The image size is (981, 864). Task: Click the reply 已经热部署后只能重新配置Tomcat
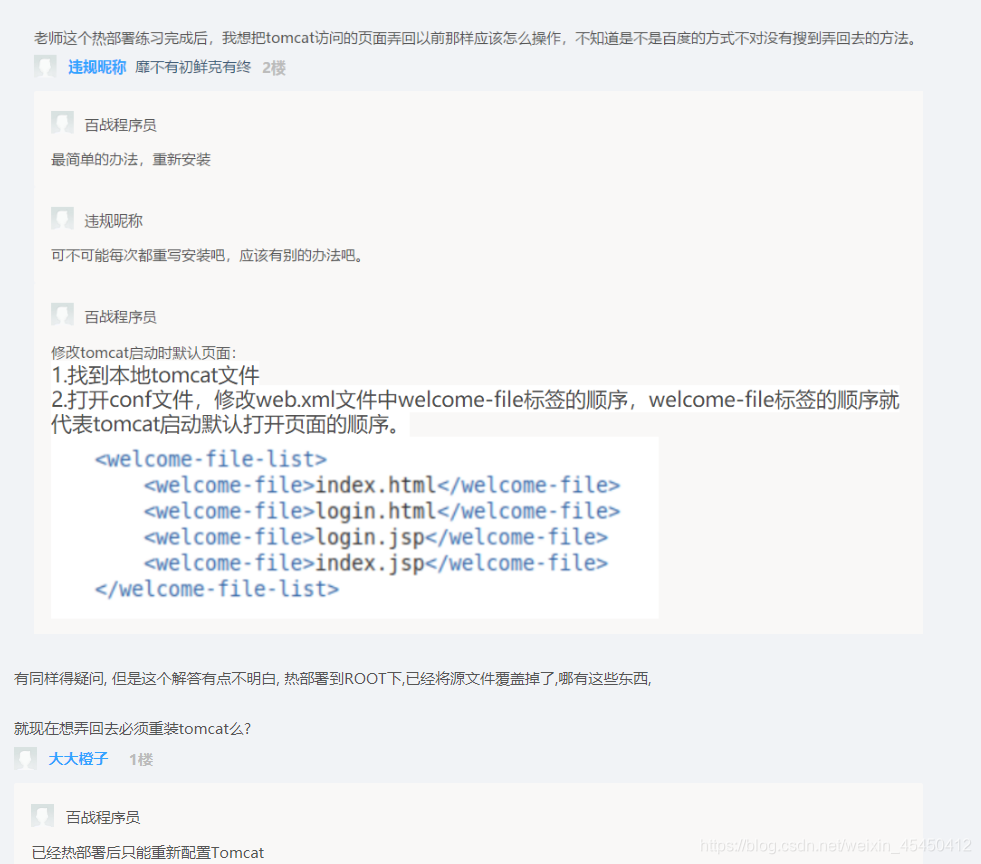[148, 853]
